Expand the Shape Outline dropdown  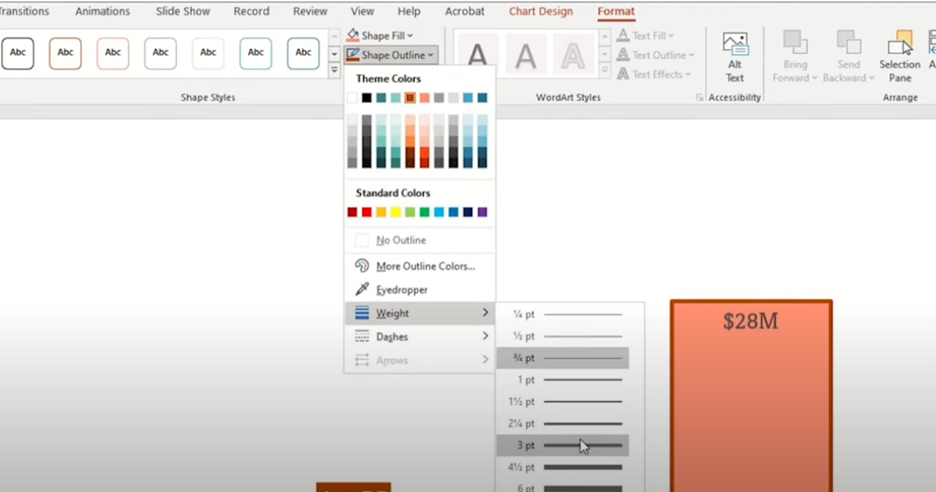[x=430, y=55]
